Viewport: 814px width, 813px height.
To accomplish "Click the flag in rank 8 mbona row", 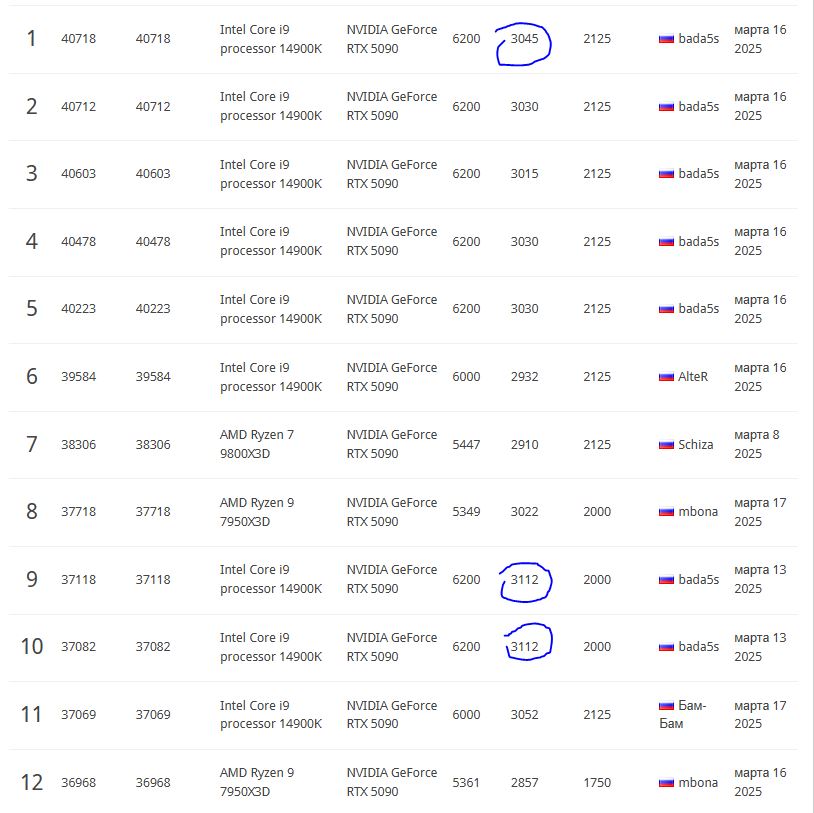I will (x=666, y=512).
